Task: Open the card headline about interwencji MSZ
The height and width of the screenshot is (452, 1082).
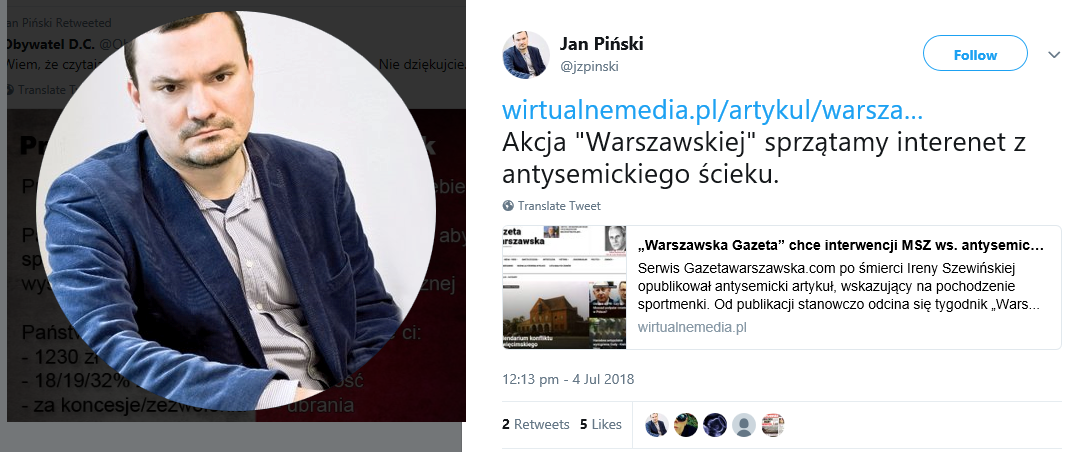Action: pos(840,245)
